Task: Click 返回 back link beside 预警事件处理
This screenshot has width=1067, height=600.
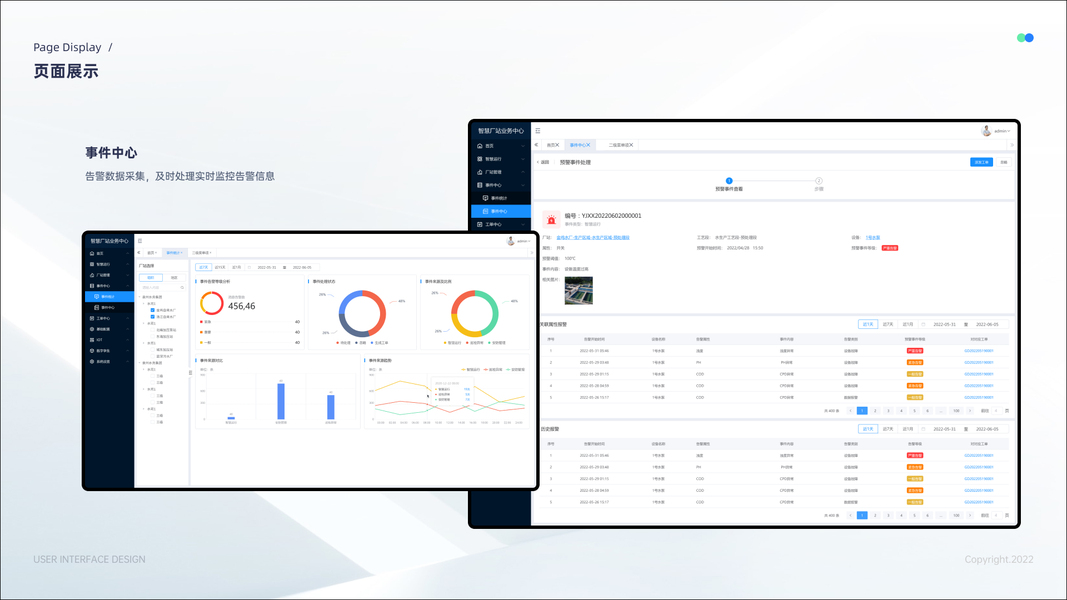Action: [x=543, y=163]
